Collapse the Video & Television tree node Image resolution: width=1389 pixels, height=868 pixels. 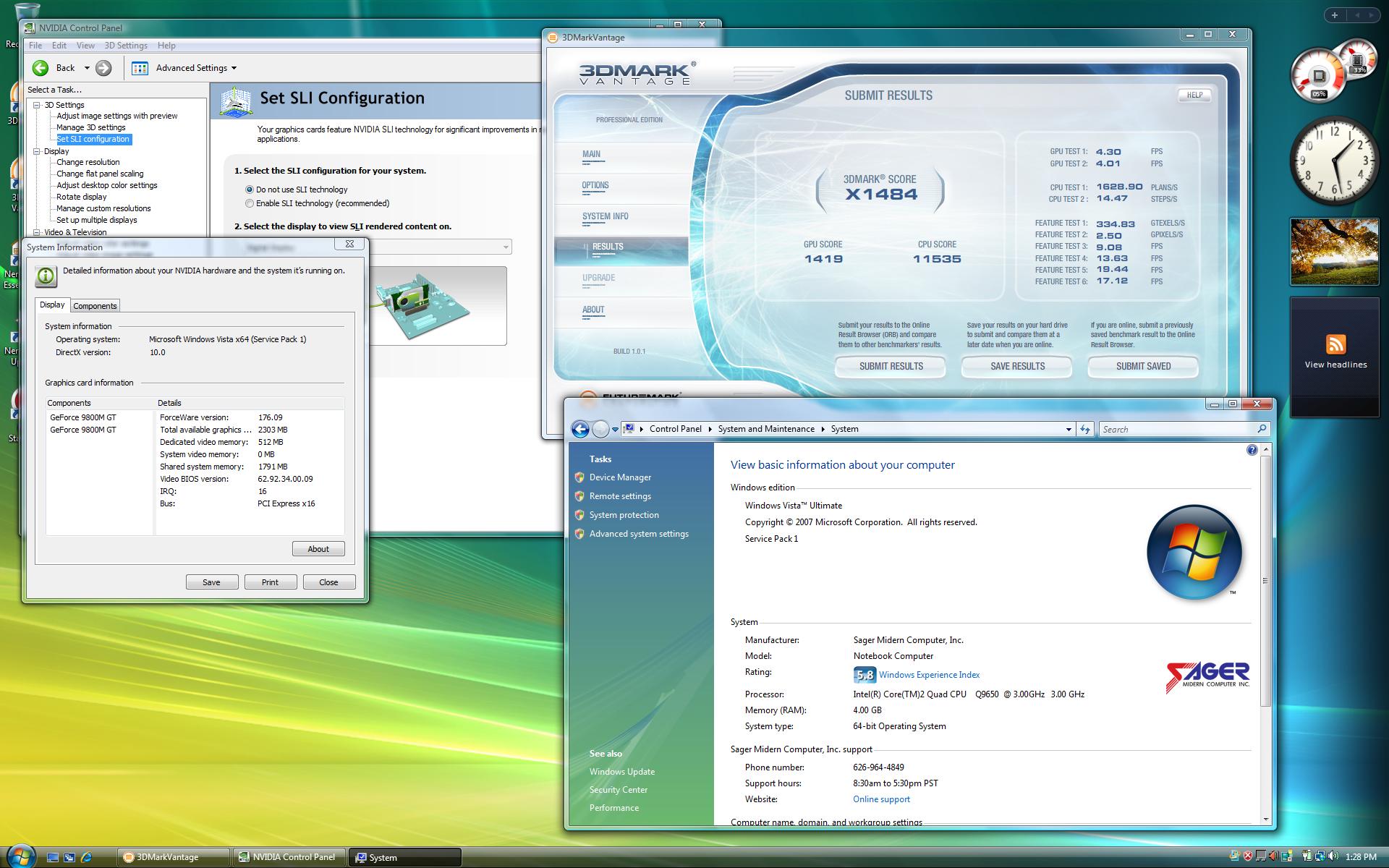point(37,232)
